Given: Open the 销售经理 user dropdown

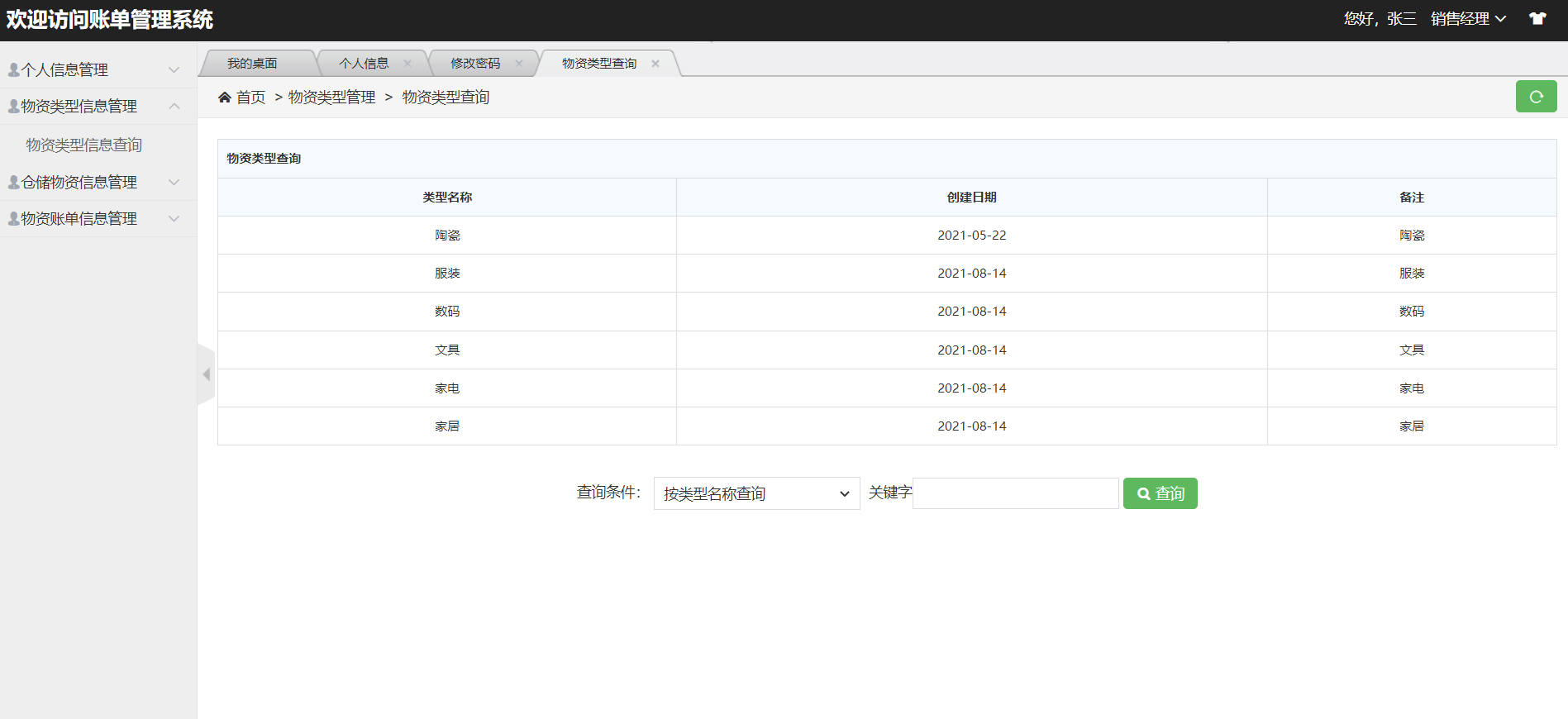Looking at the screenshot, I should [1469, 19].
